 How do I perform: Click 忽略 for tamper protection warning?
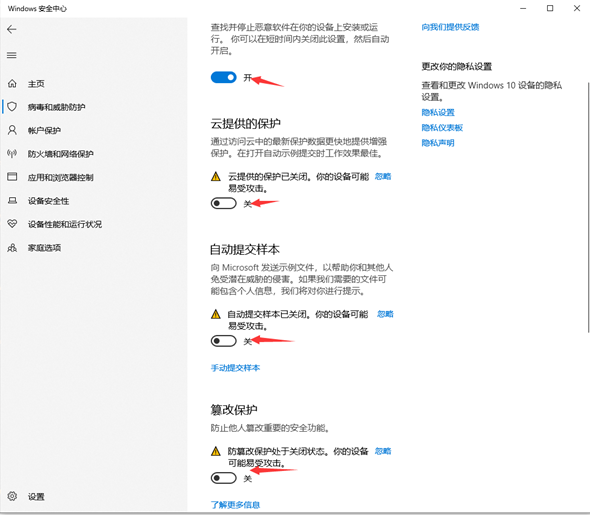tap(383, 451)
